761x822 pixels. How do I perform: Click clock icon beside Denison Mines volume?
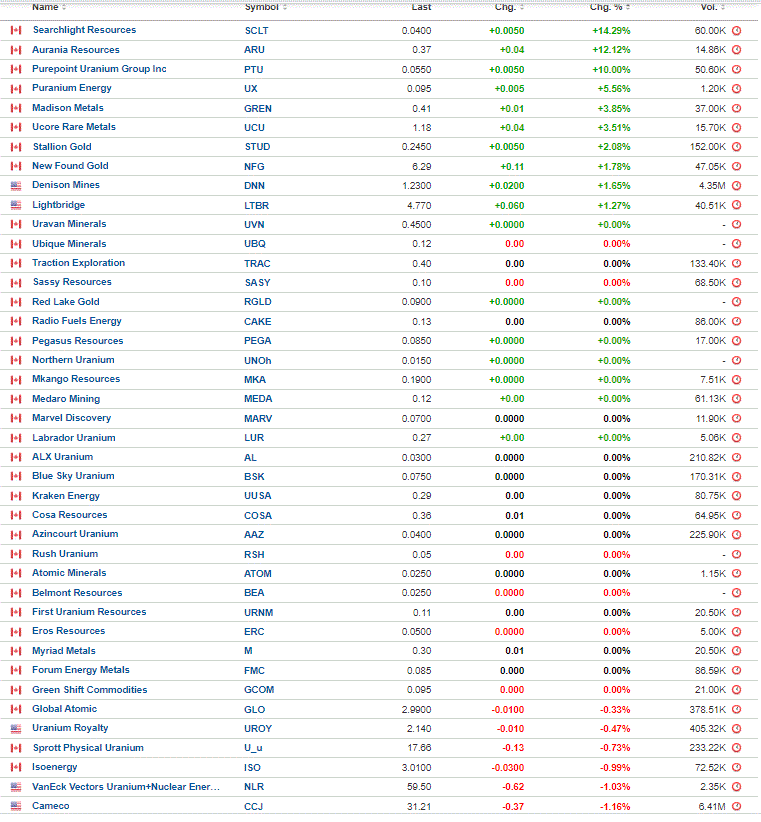[736, 186]
